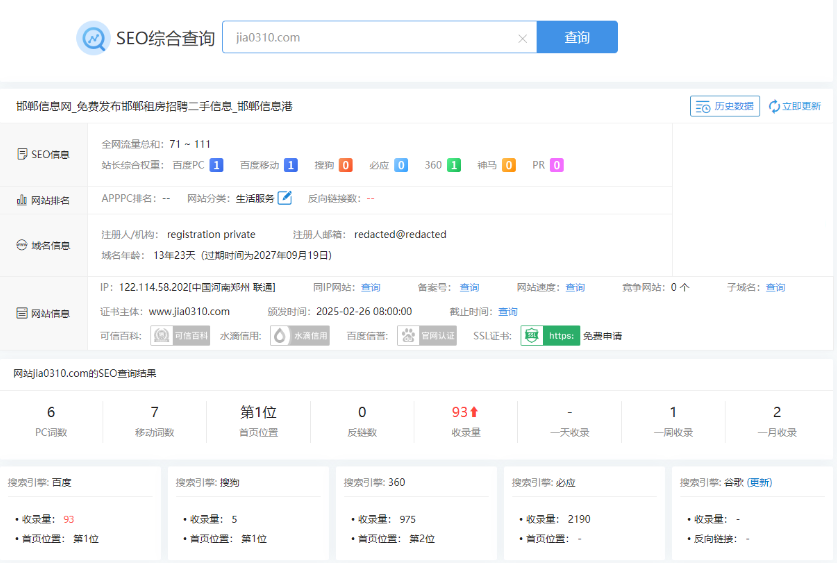
Task: Click the 水滴信用 badge
Action: pyautogui.click(x=300, y=336)
